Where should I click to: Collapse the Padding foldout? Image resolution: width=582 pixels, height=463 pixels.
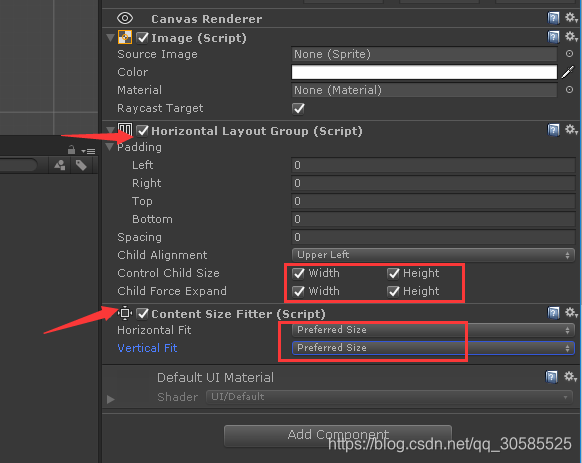coord(110,147)
